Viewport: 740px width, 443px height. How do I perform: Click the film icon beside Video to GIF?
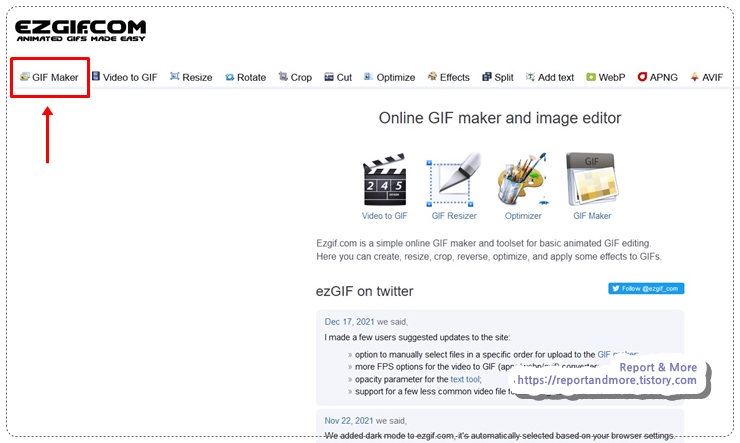point(96,76)
